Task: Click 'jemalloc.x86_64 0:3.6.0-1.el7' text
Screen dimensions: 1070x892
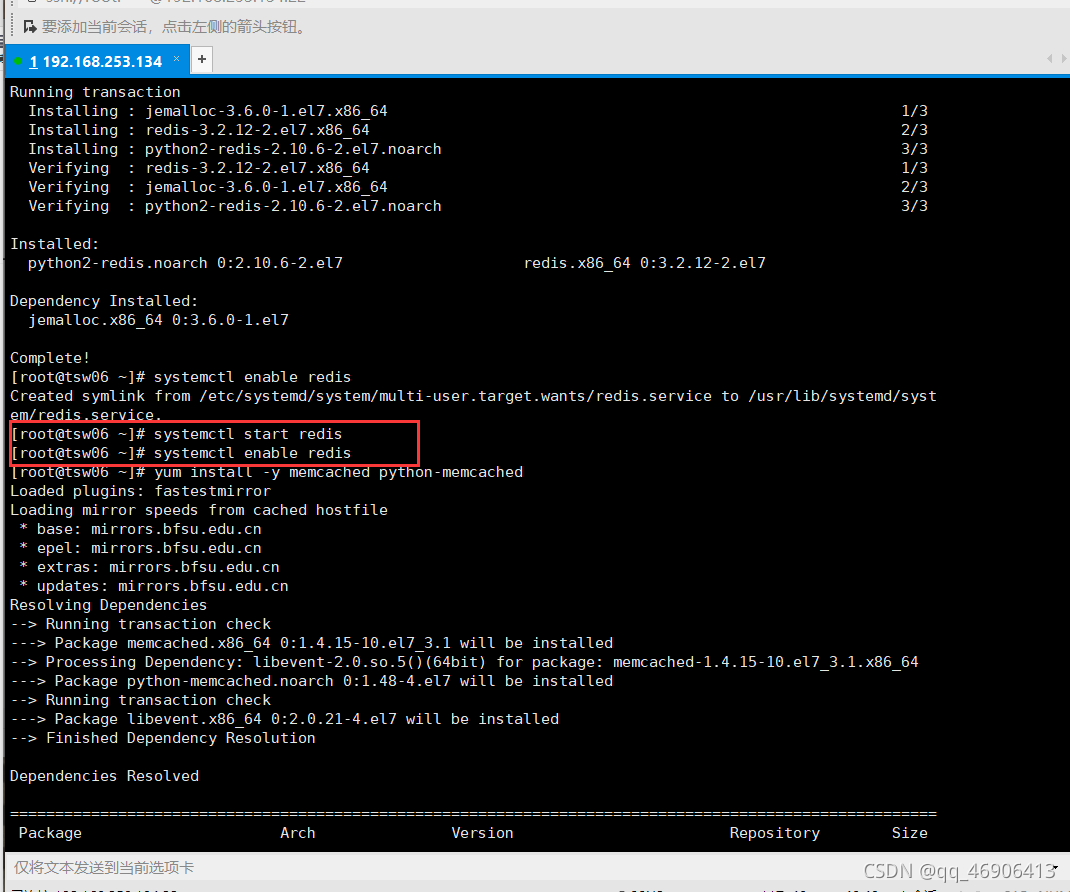Action: [x=158, y=320]
